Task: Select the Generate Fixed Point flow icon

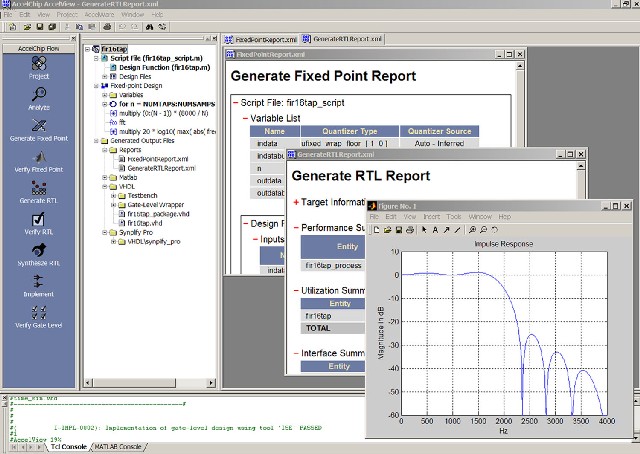Action: [x=39, y=125]
